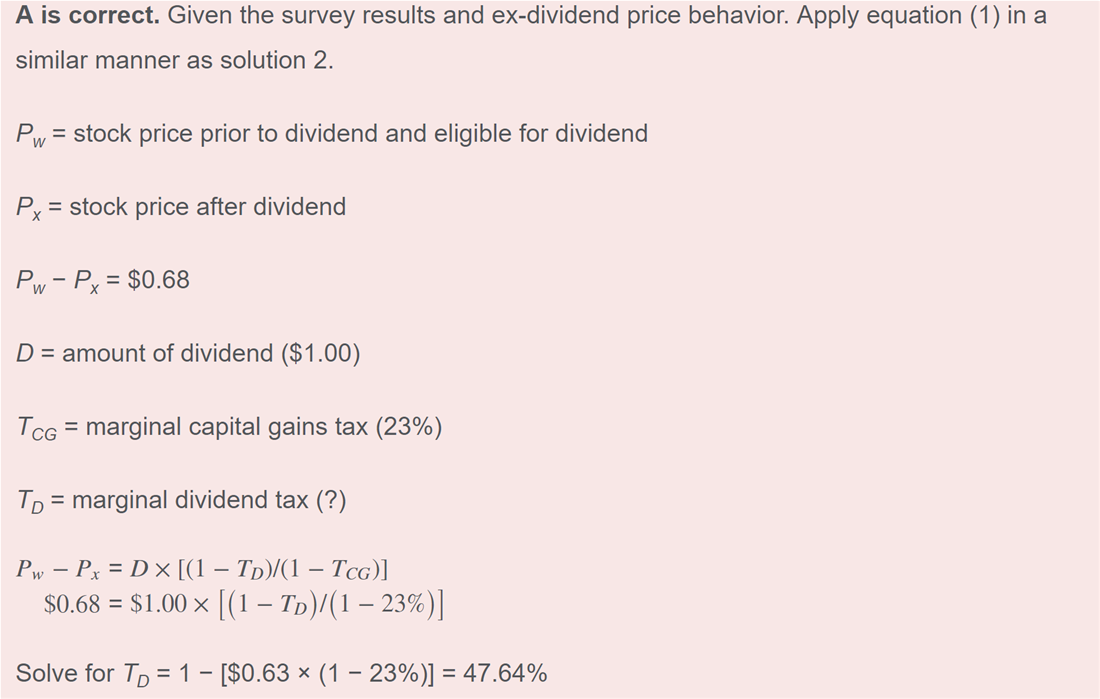
Task: Click the 47.64% result value
Action: [505, 673]
